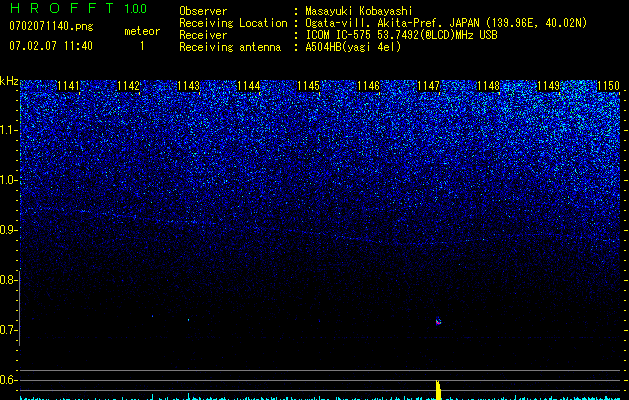The height and width of the screenshot is (400, 629).
Task: Click the yellow signal peak bar
Action: 438,390
